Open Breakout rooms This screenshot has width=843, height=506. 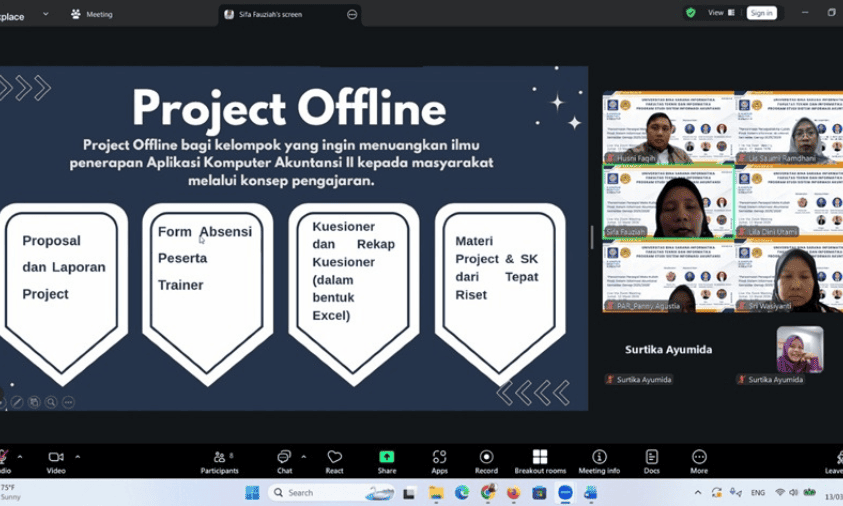[x=540, y=461]
